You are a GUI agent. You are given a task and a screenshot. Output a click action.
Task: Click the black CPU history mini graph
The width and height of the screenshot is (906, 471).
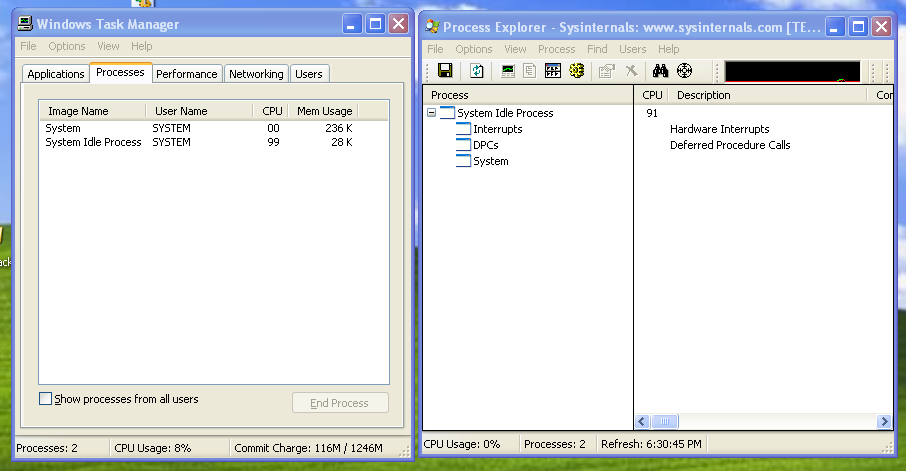(x=792, y=72)
